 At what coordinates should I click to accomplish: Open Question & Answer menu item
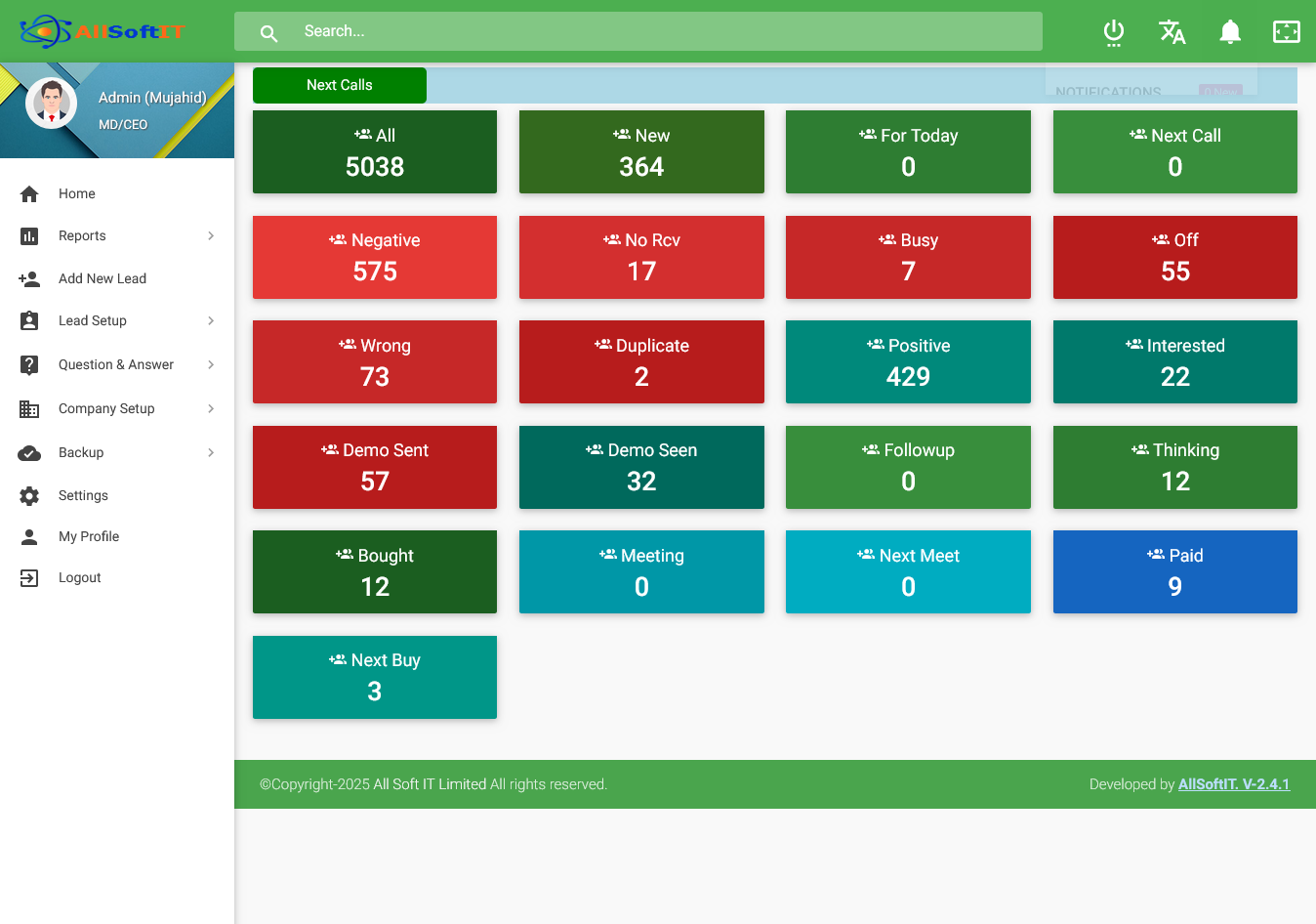pos(116,365)
